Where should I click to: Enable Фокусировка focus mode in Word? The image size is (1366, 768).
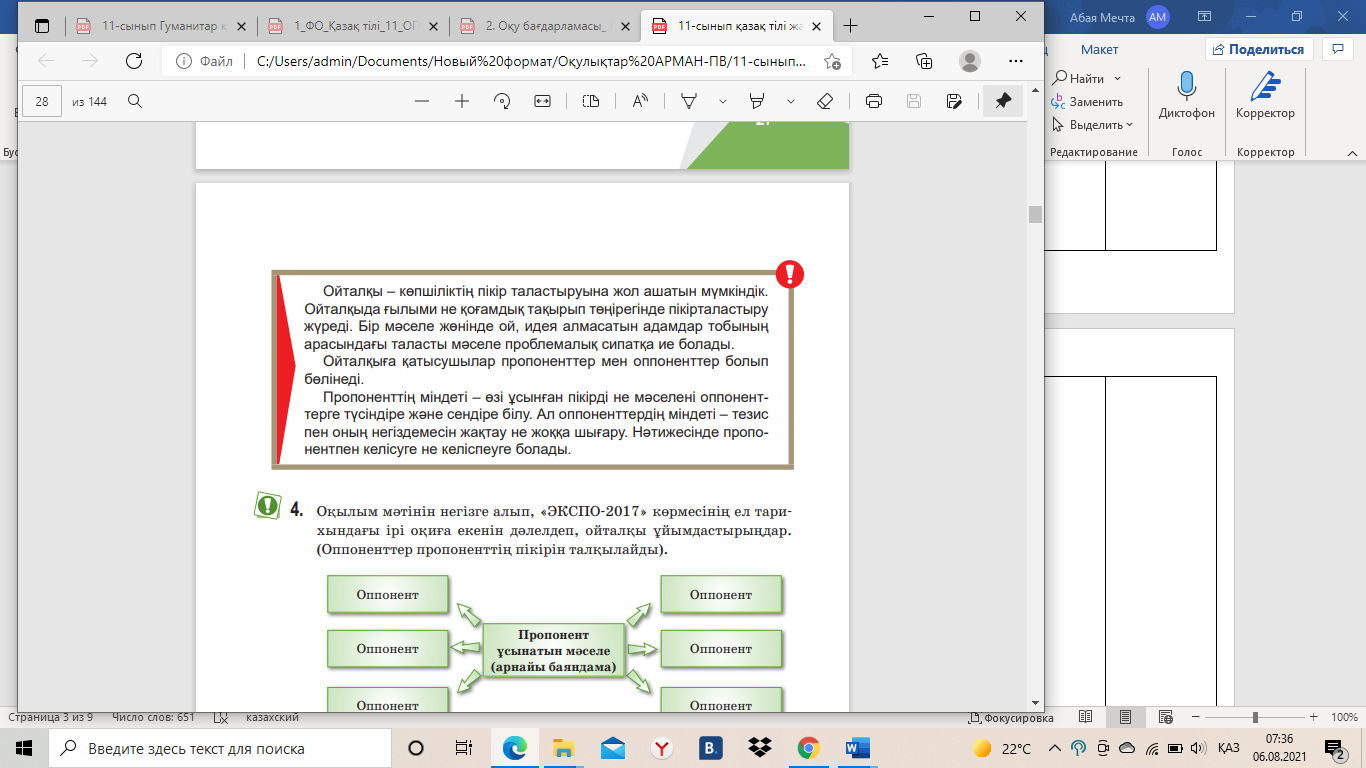[1012, 718]
